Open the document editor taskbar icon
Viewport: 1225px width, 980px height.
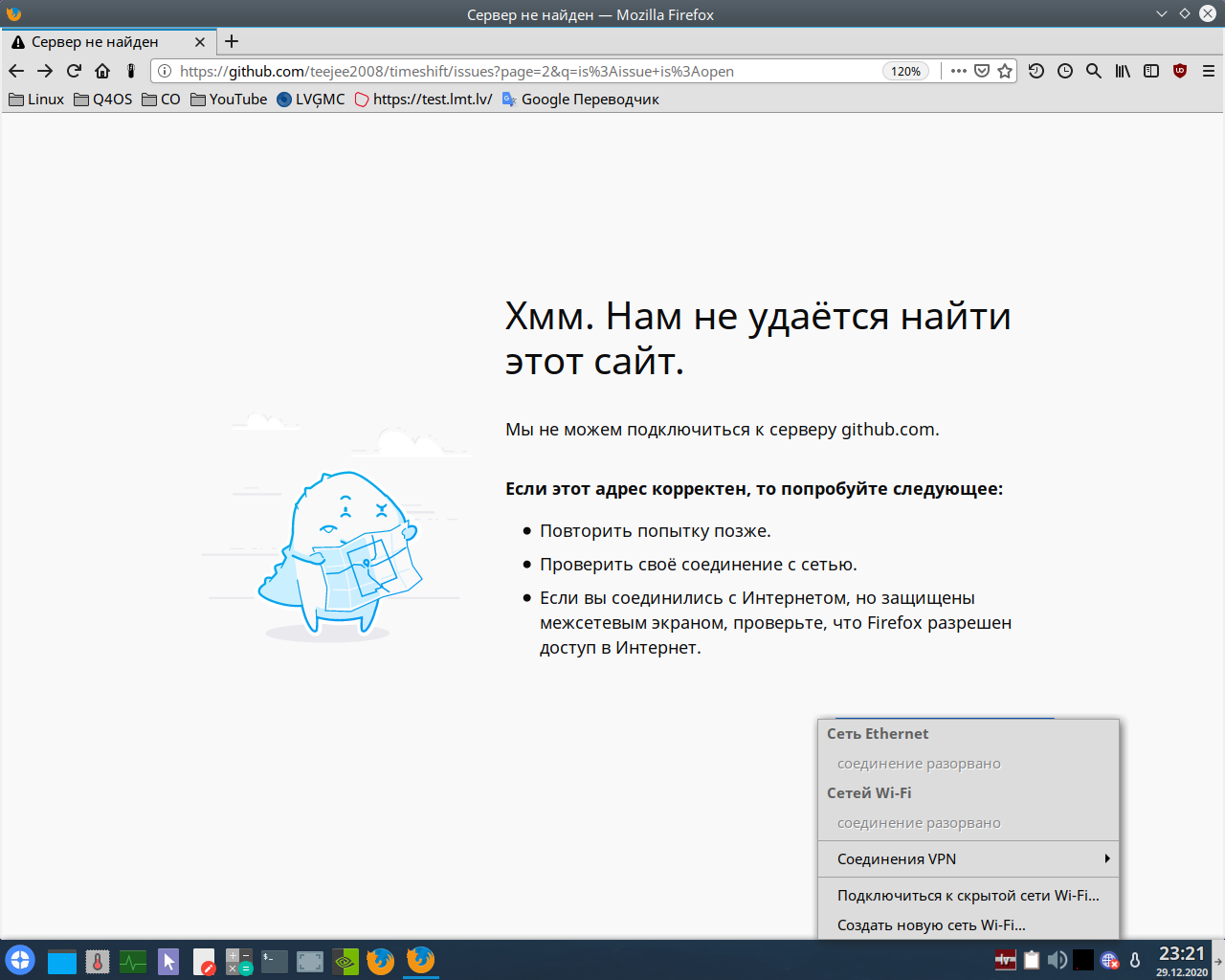coord(204,961)
